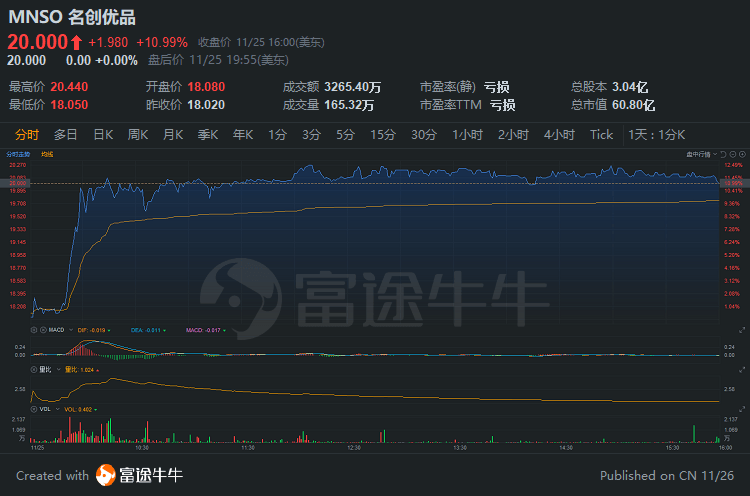Click the highlighted 10.99% axis label

pos(734,183)
